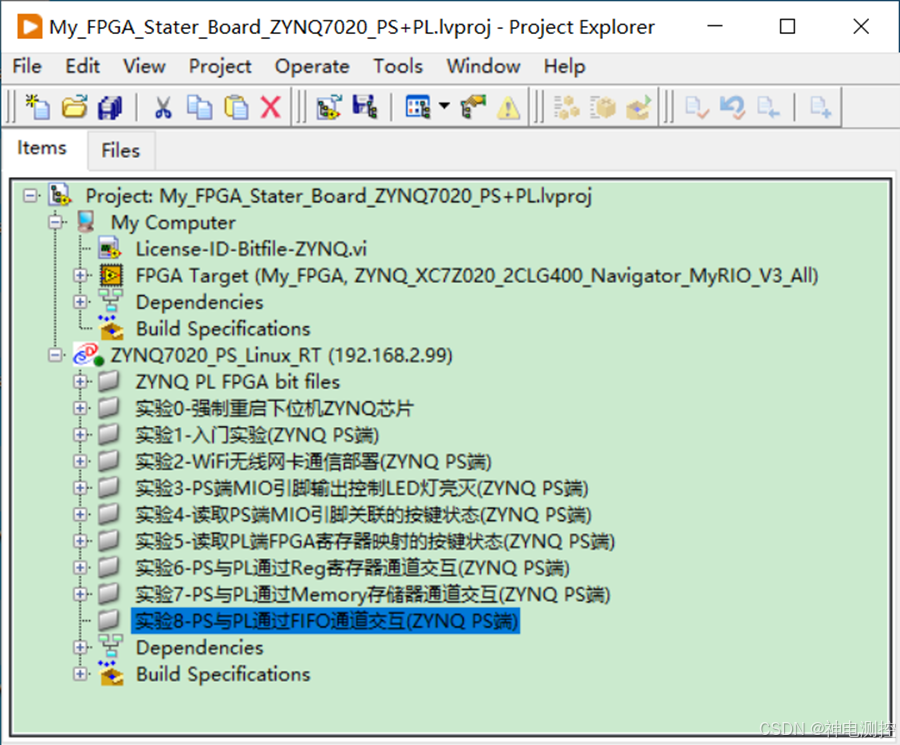The image size is (900, 745).
Task: Select ZYNQ7020_PS_Linux_RT (192.168.2.99)
Action: pos(281,355)
